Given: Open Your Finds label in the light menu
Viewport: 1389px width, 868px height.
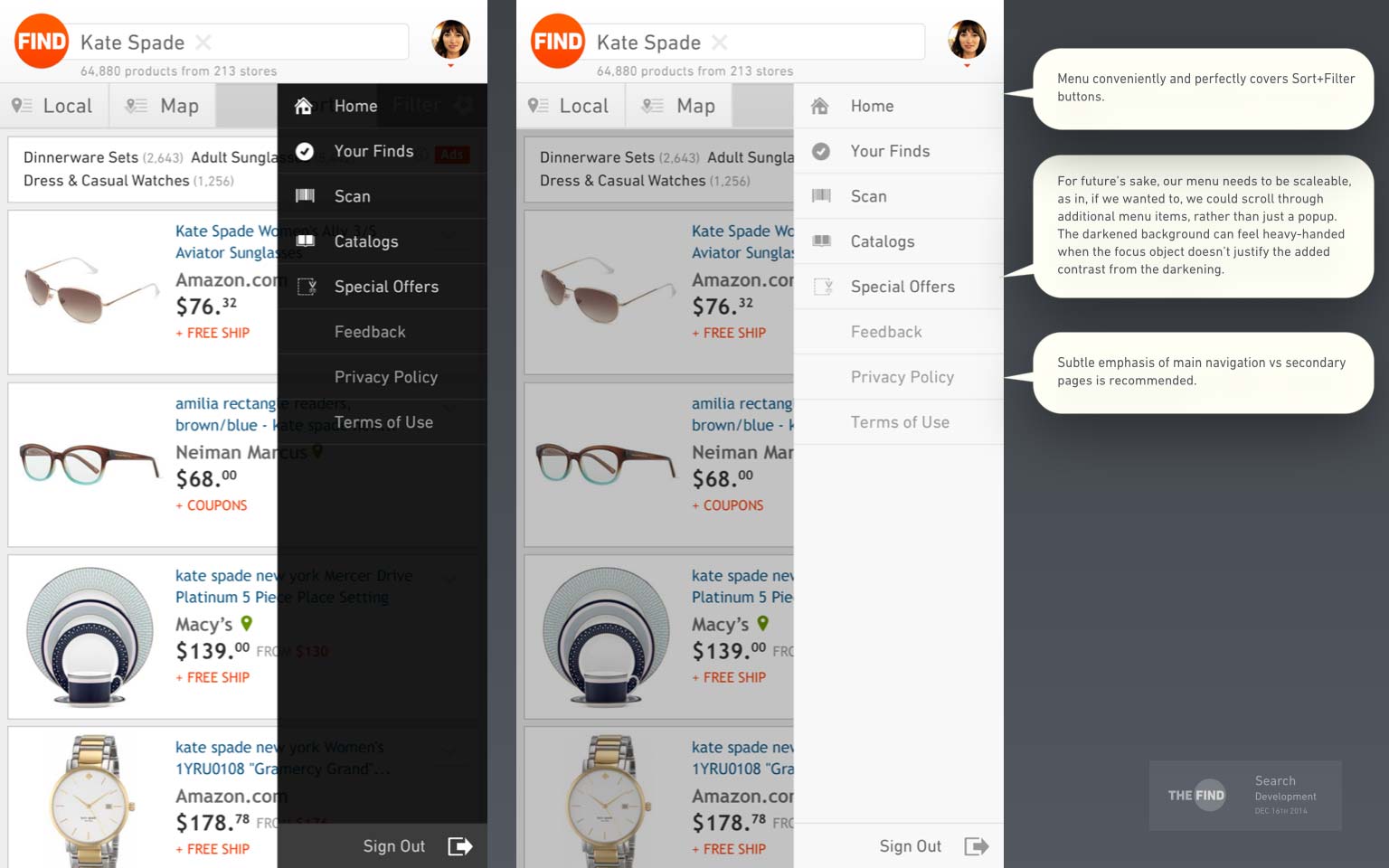Looking at the screenshot, I should point(890,151).
